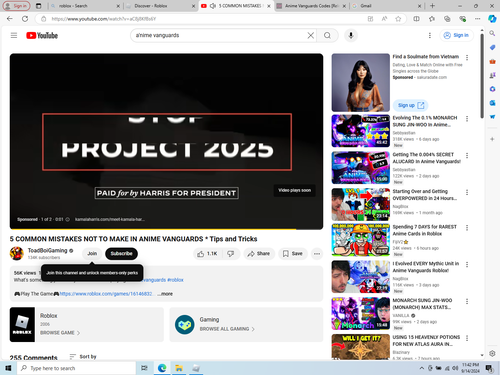500x375 pixels.
Task: Switch to the roblox - Search tab
Action: pyautogui.click(x=85, y=6)
